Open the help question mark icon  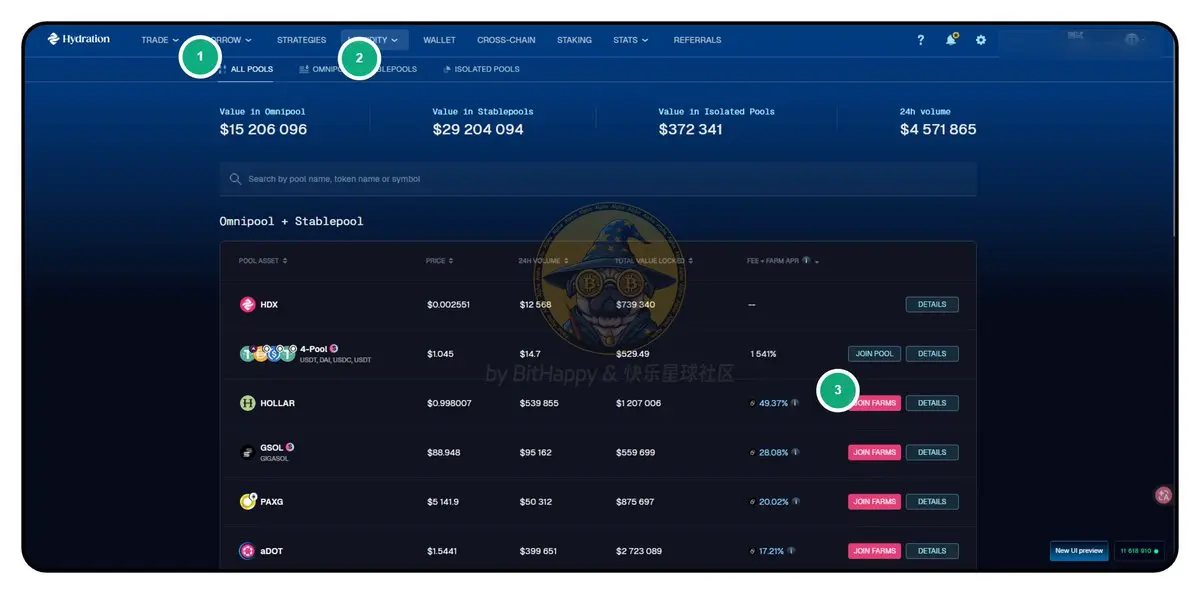coord(921,40)
